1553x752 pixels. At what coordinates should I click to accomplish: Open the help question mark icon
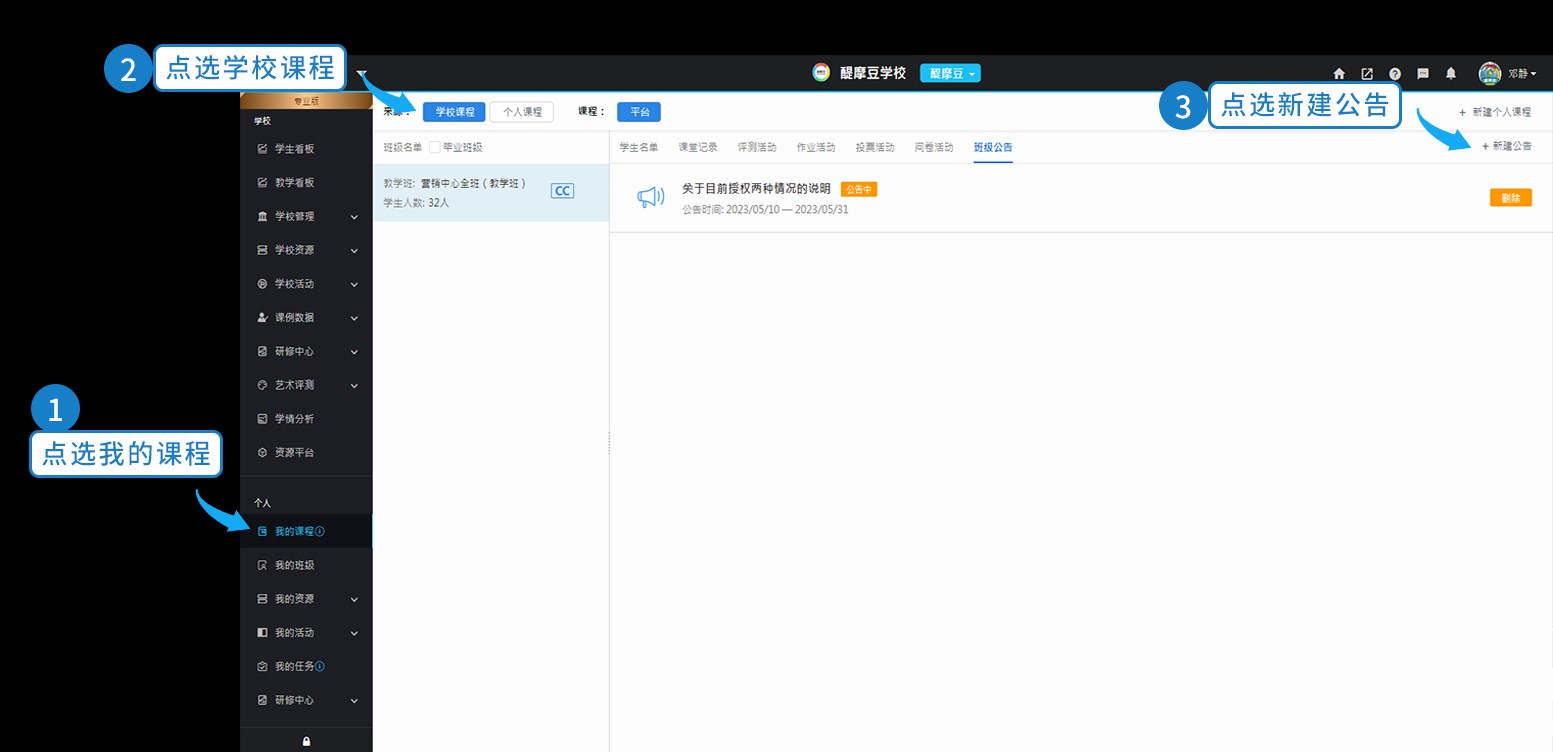[x=1395, y=74]
